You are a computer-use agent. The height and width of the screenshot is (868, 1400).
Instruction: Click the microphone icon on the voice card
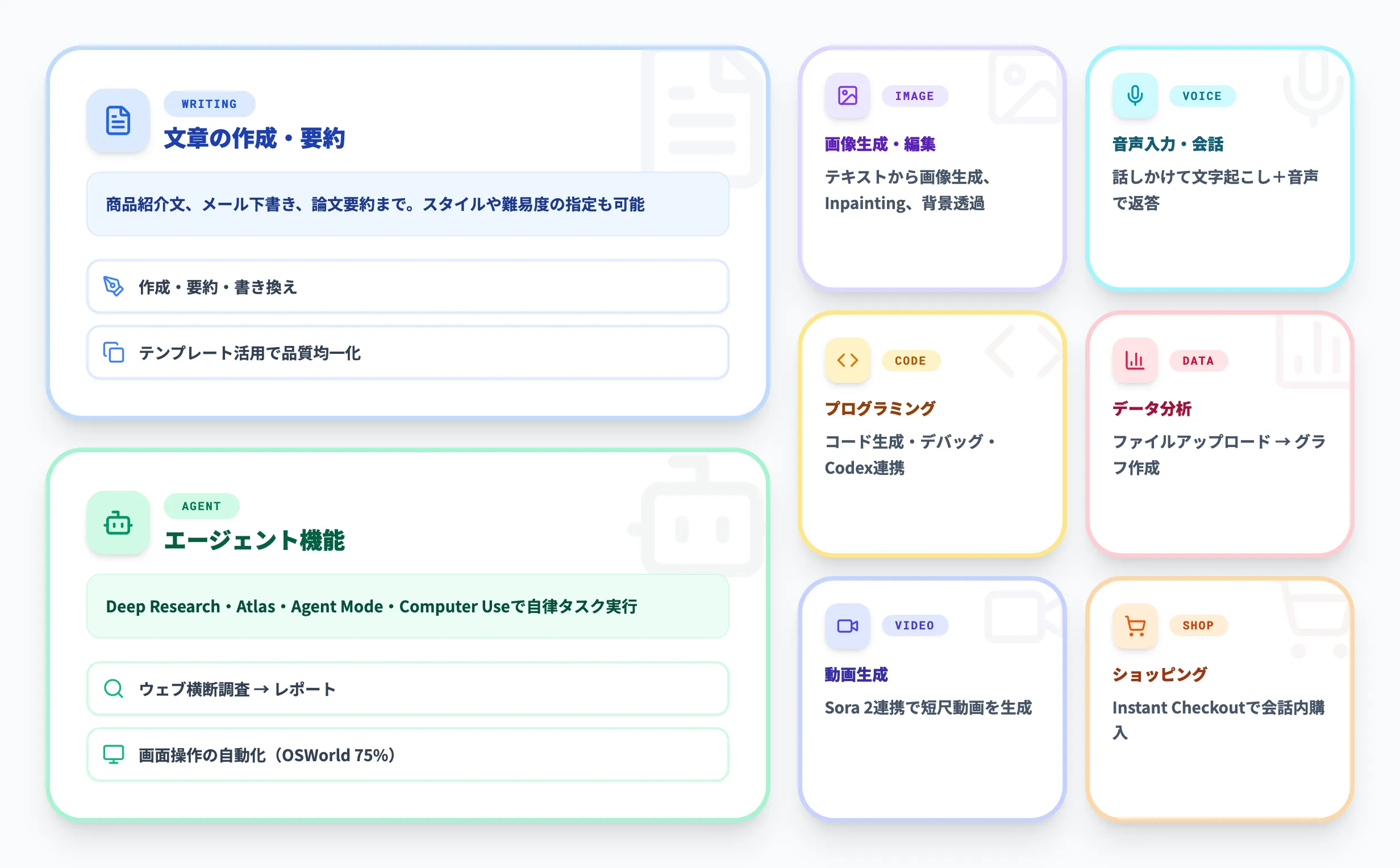(1135, 95)
